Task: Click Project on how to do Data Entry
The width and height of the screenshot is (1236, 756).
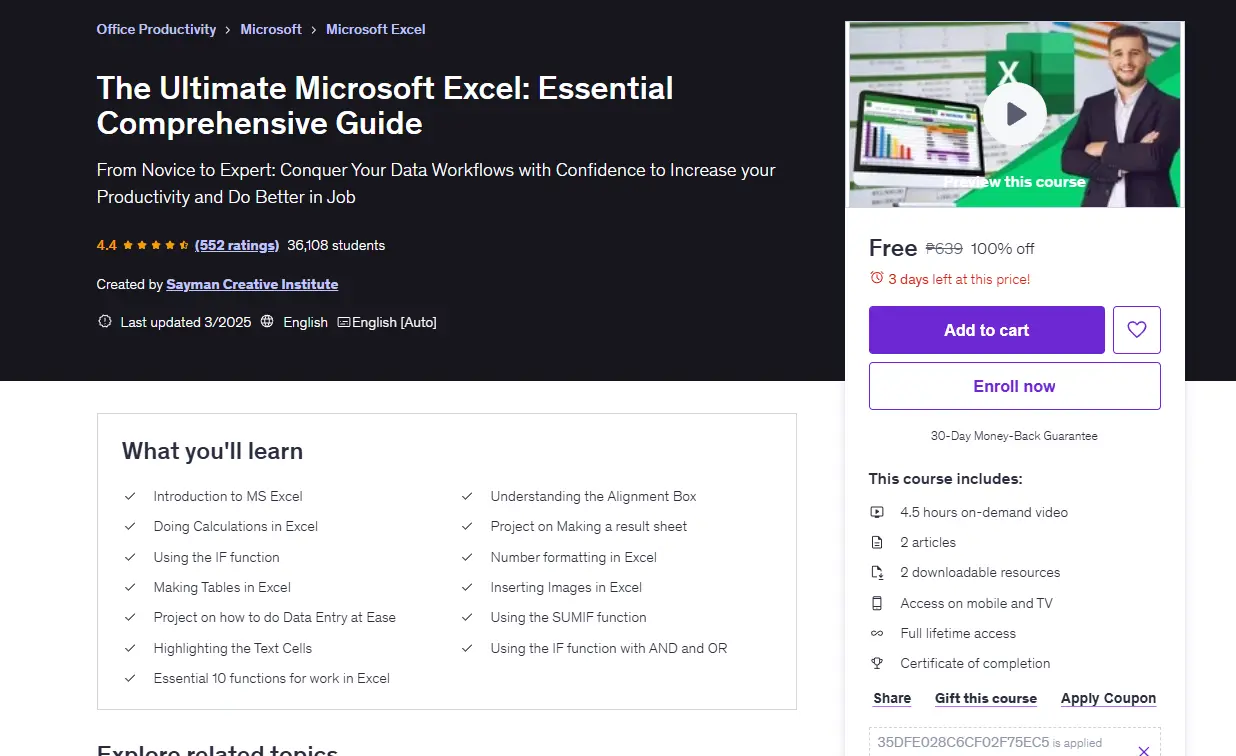Action: click(275, 617)
